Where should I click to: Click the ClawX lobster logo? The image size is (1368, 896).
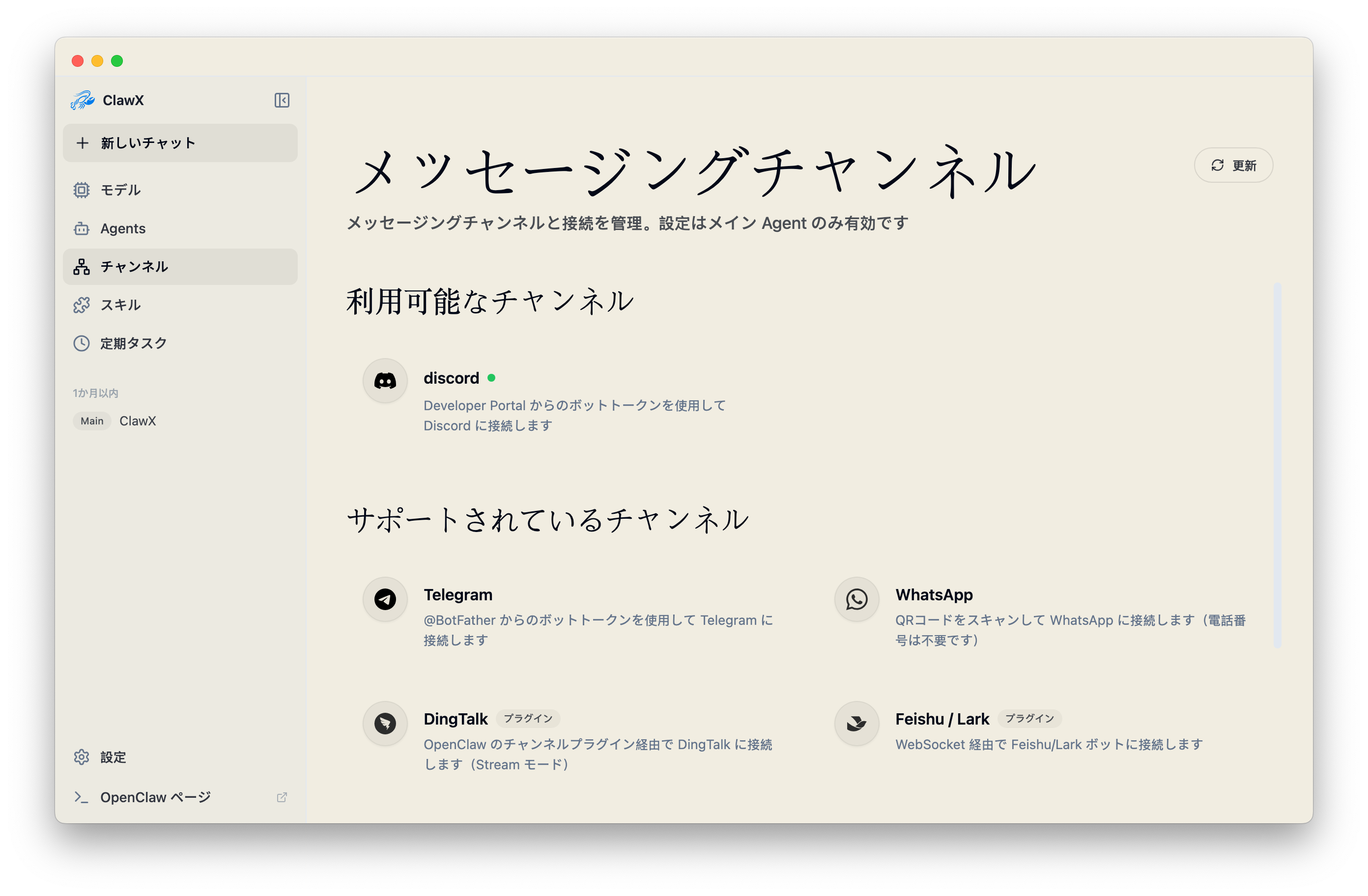coord(83,100)
